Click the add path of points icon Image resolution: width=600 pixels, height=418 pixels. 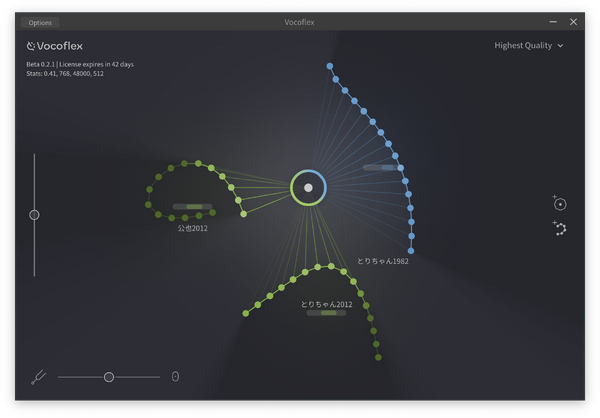559,228
